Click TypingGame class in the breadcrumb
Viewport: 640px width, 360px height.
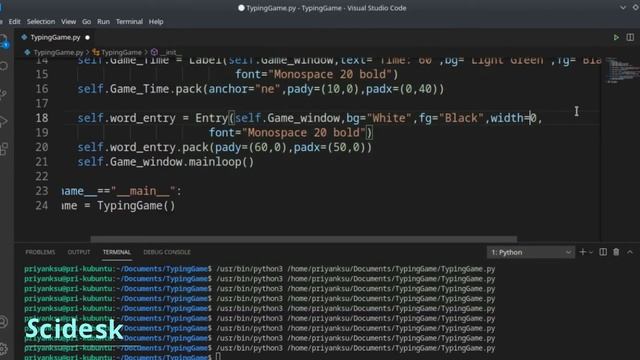click(121, 52)
